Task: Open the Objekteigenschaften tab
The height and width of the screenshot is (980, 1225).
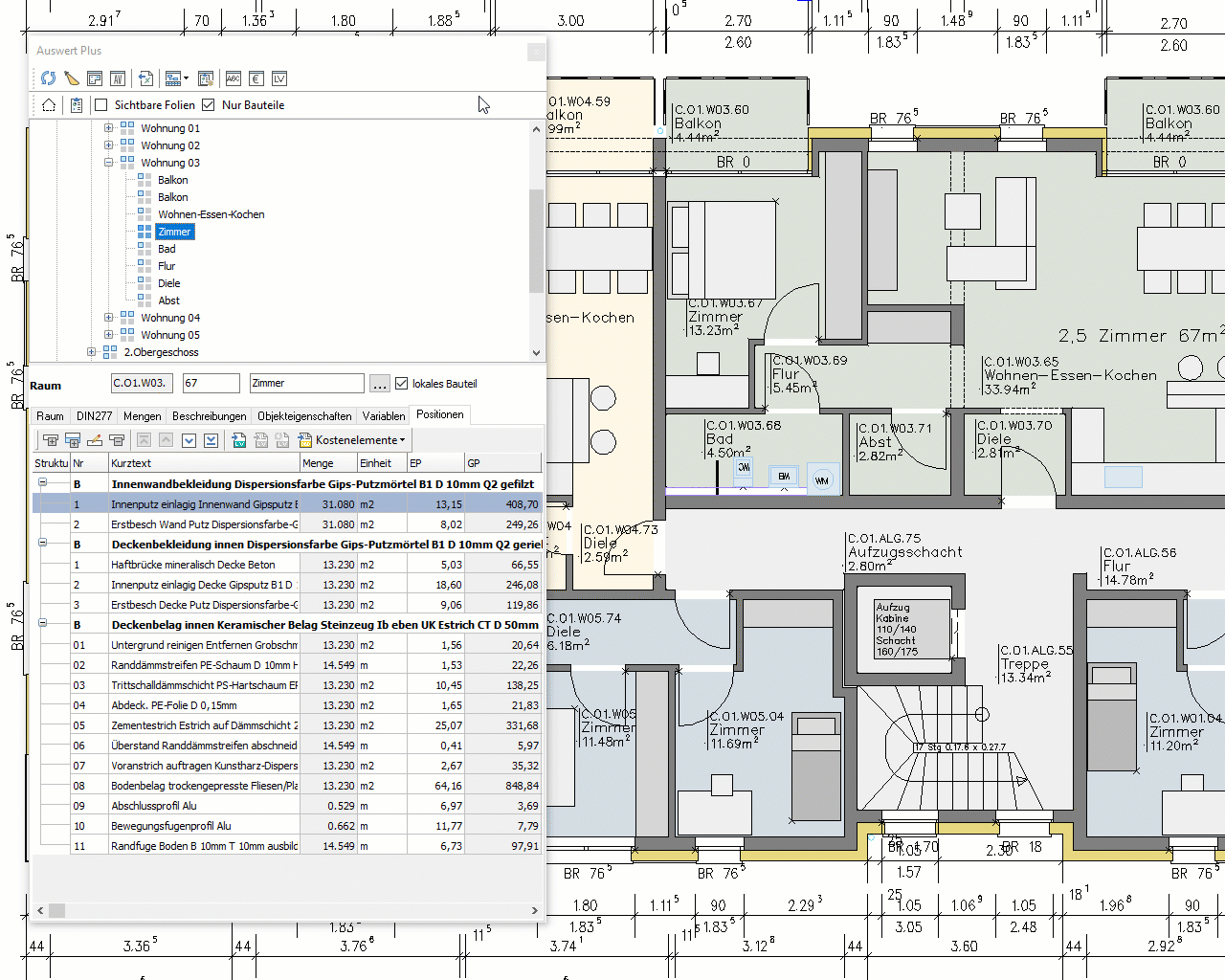Action: [x=304, y=416]
